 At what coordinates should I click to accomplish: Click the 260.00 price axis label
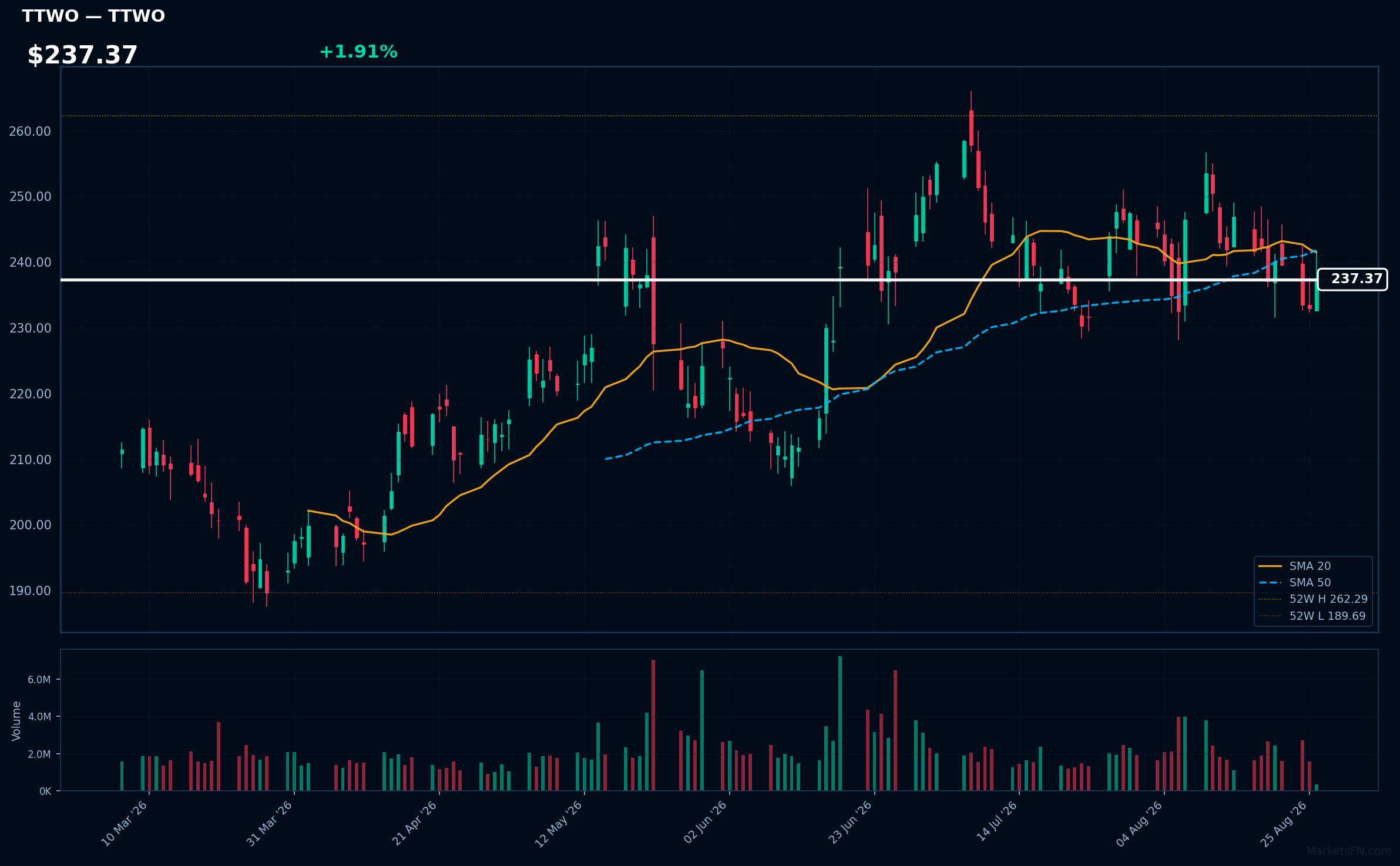(x=30, y=131)
